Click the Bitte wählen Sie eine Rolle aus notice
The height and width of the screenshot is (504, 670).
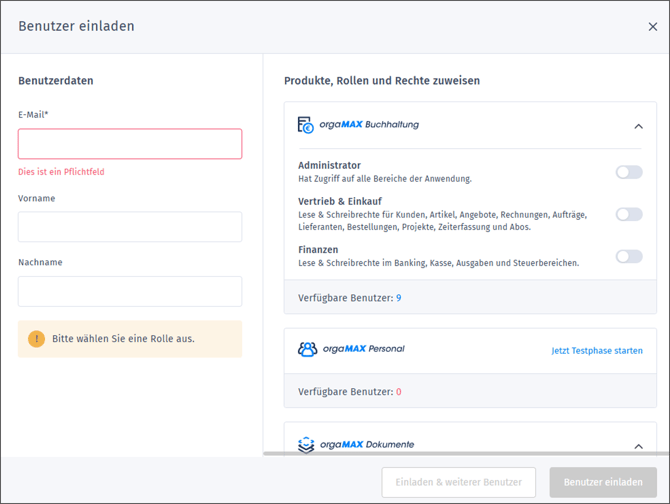(x=130, y=339)
